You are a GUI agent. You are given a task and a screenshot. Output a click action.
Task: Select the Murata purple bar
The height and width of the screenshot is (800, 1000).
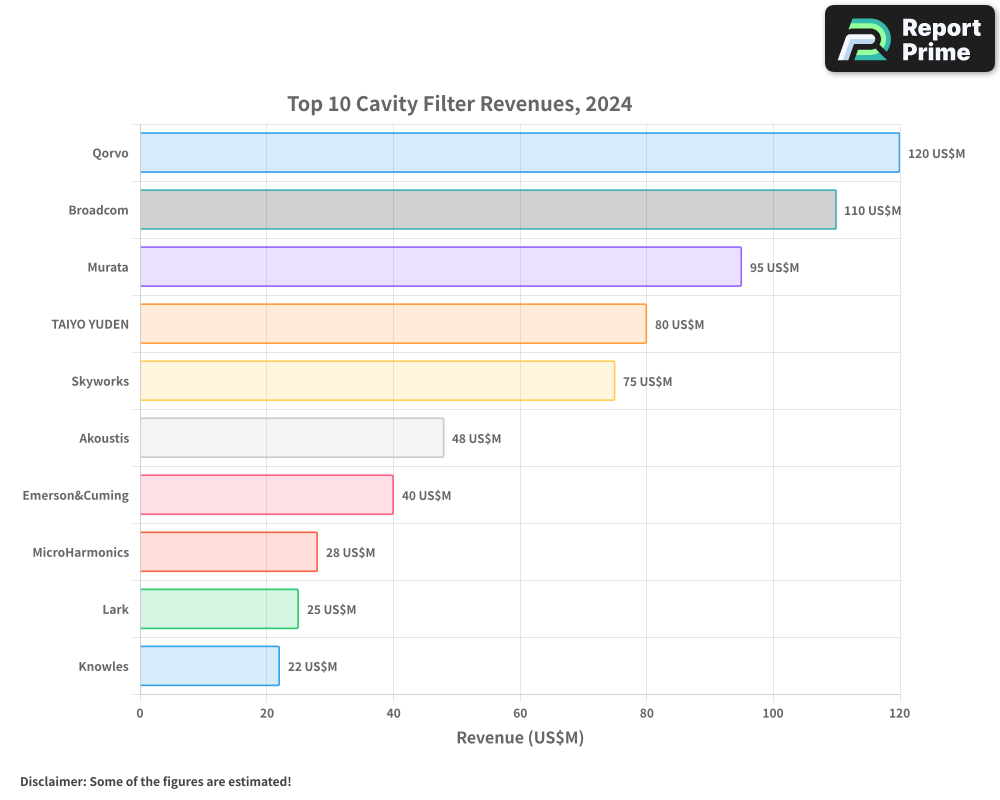440,267
